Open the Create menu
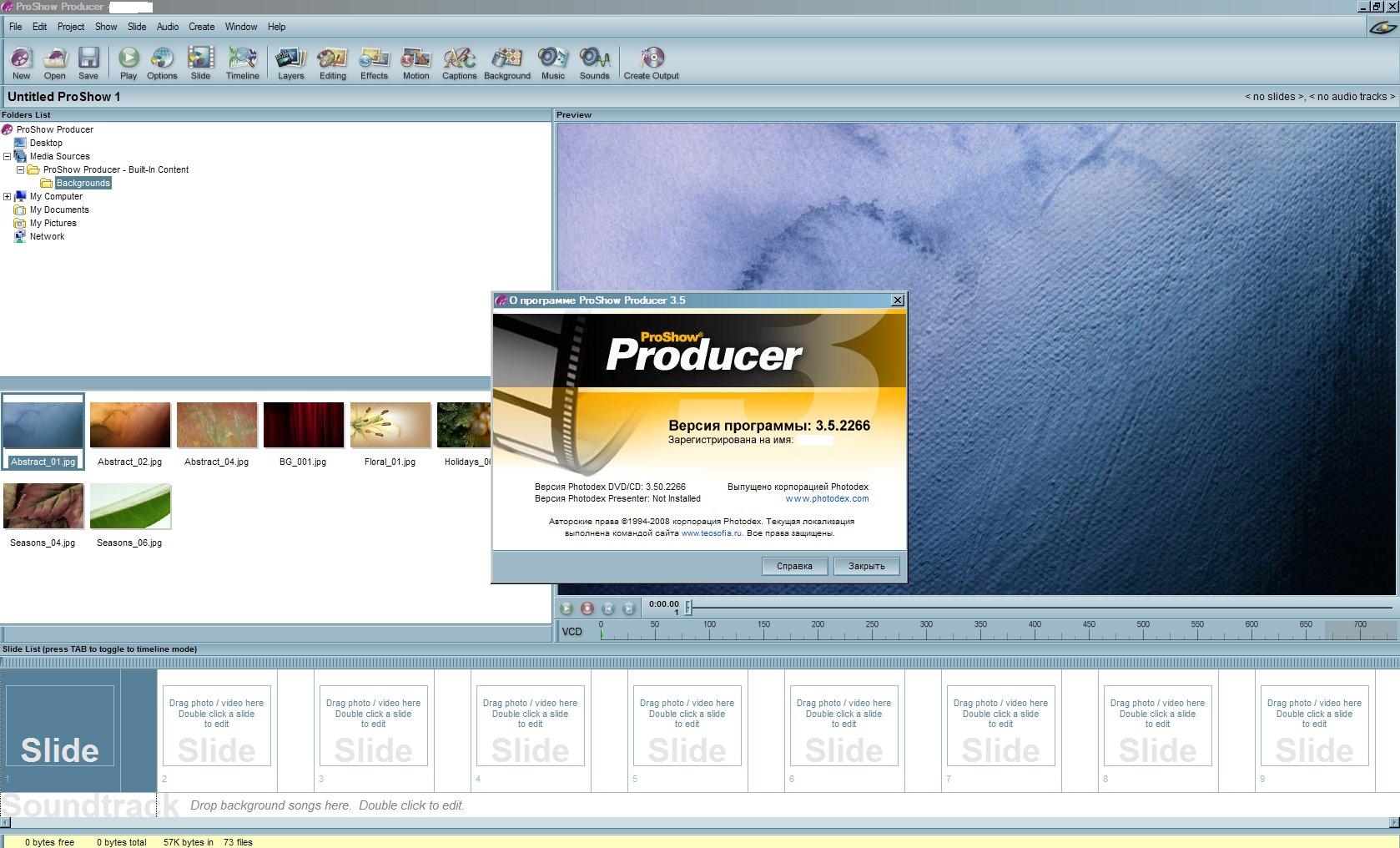 coord(202,27)
